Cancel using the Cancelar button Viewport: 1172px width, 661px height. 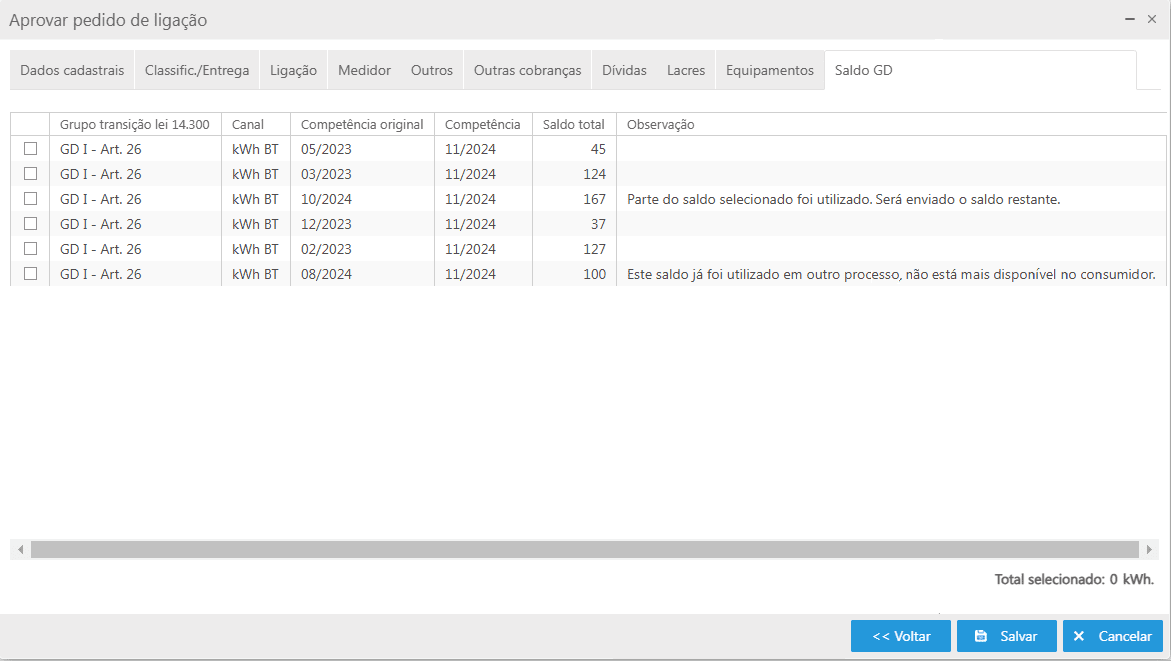[1112, 636]
